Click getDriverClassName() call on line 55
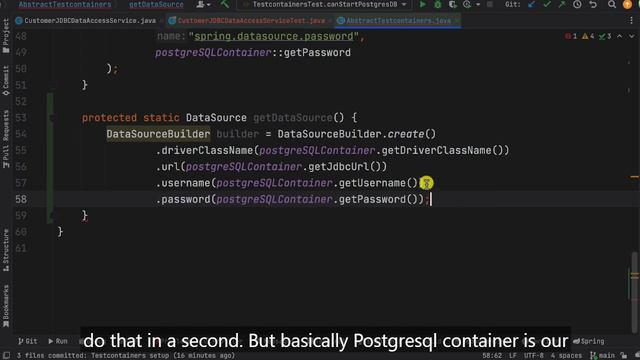The width and height of the screenshot is (640, 360). click(x=442, y=150)
